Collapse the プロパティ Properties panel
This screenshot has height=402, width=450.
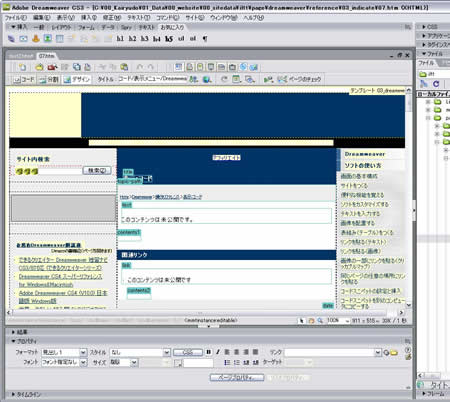pyautogui.click(x=24, y=341)
